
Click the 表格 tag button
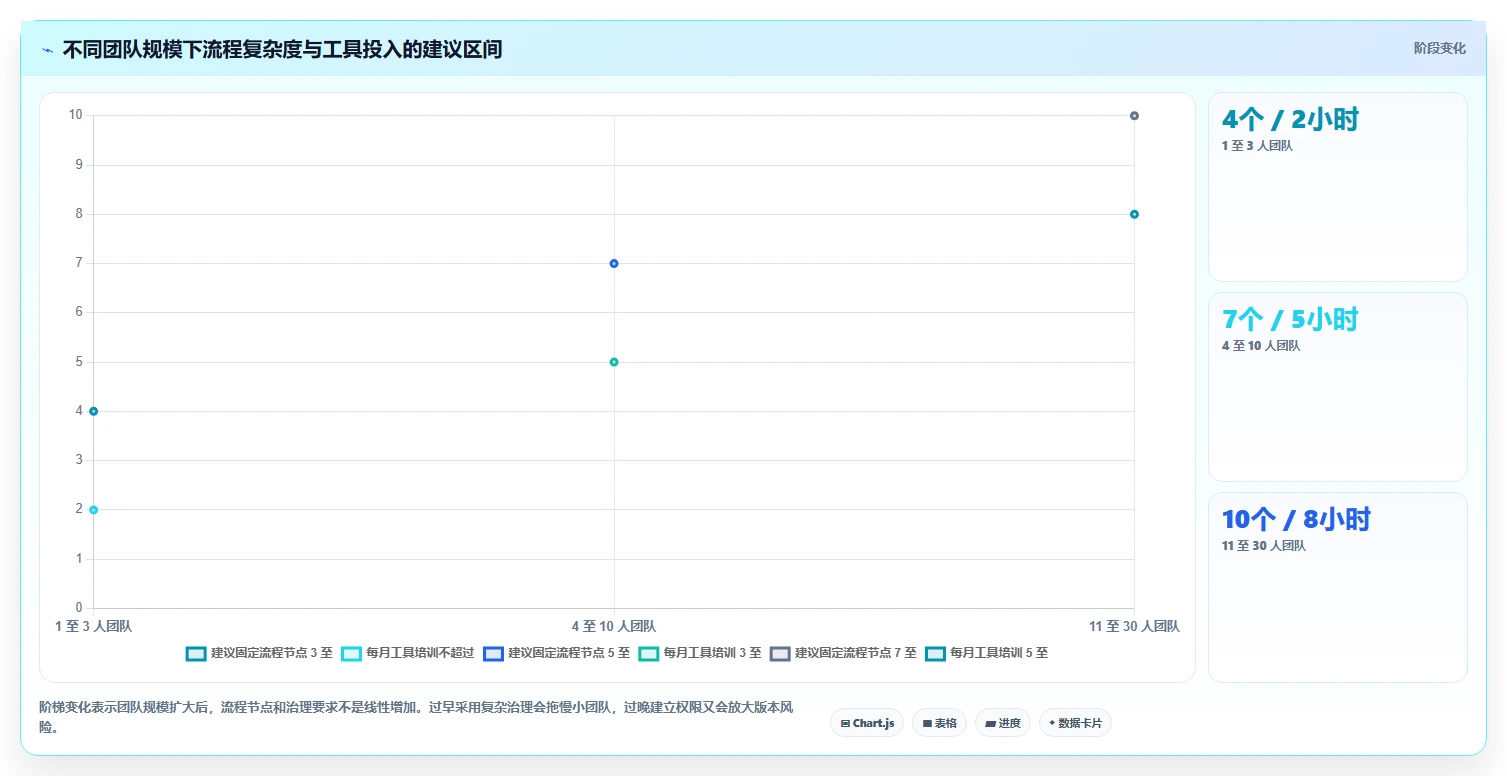click(x=939, y=723)
